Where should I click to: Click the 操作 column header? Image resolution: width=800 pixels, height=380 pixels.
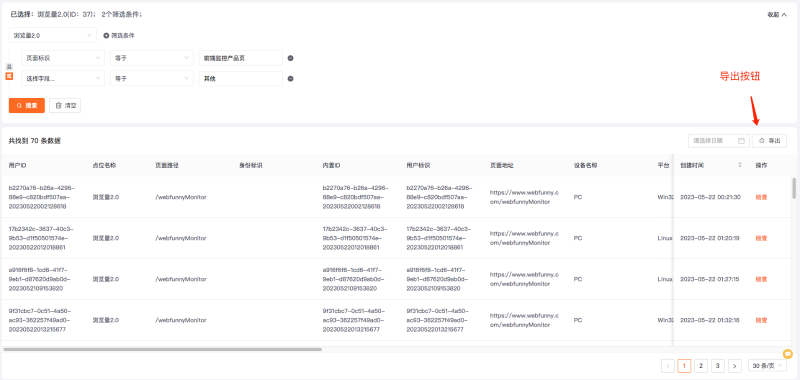coord(761,165)
